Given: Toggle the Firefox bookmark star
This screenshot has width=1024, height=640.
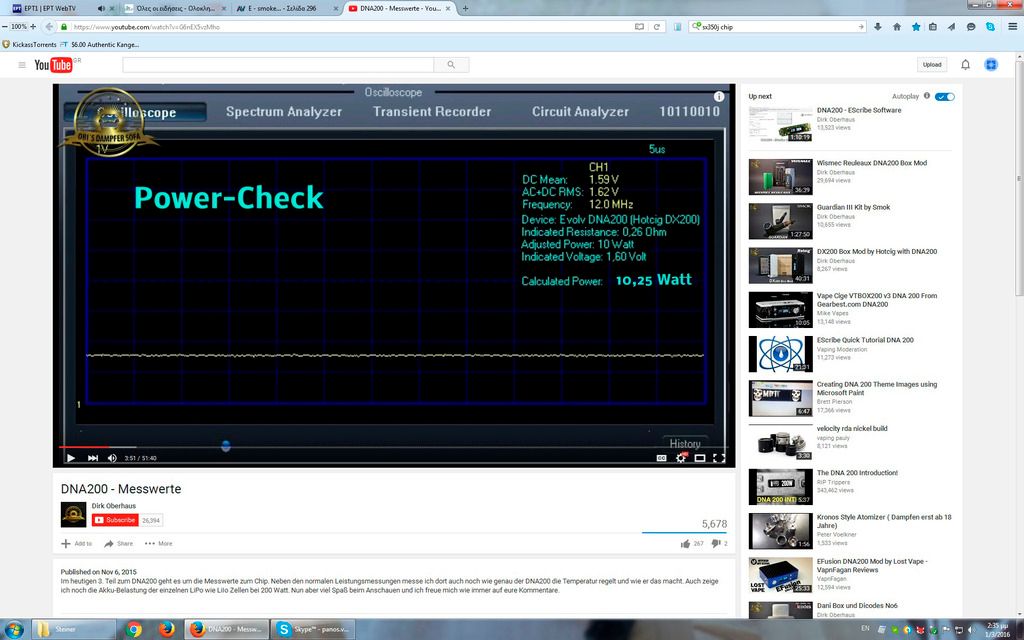Looking at the screenshot, I should tap(916, 27).
